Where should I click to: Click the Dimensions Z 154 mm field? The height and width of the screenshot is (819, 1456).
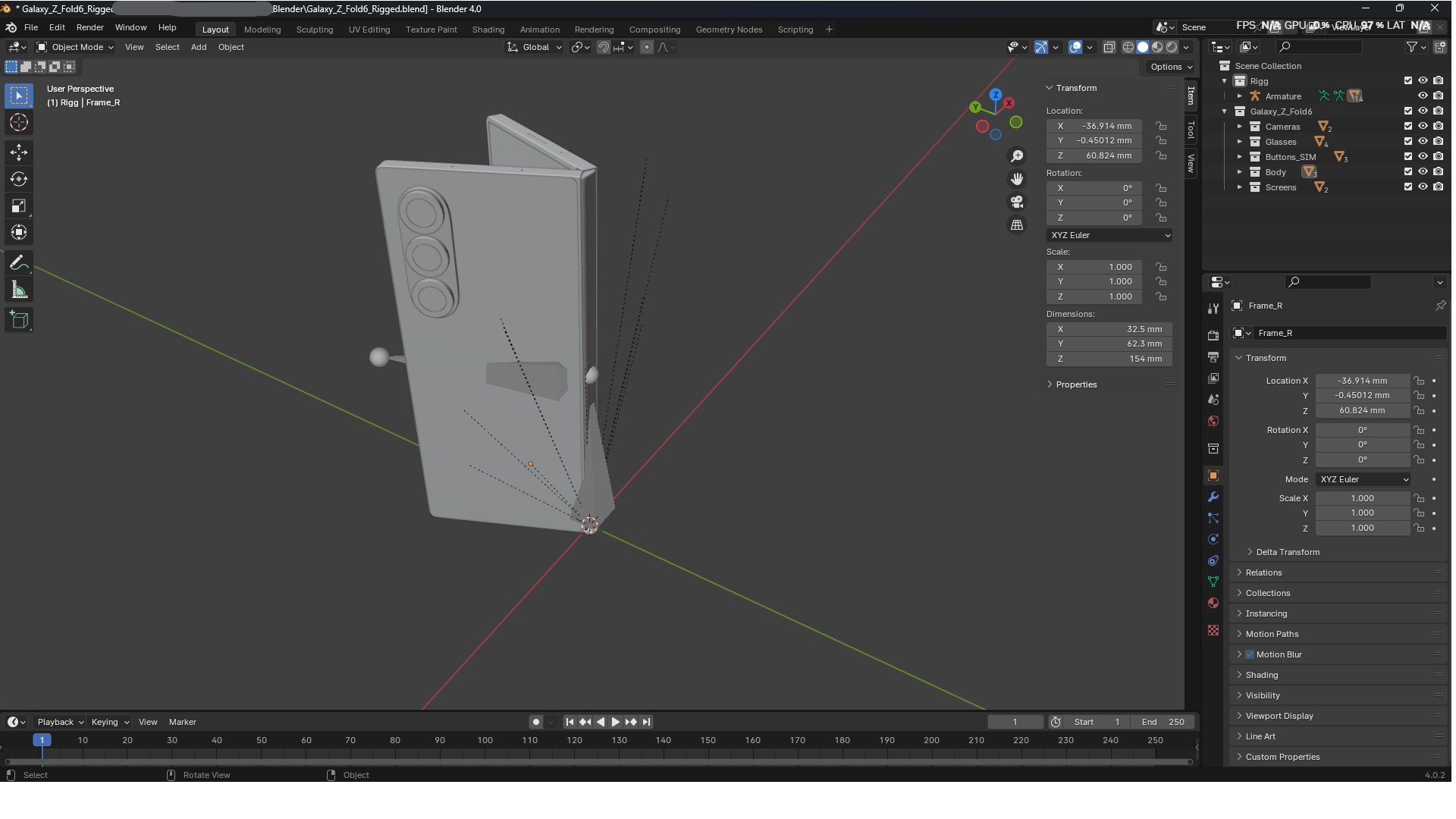1109,359
